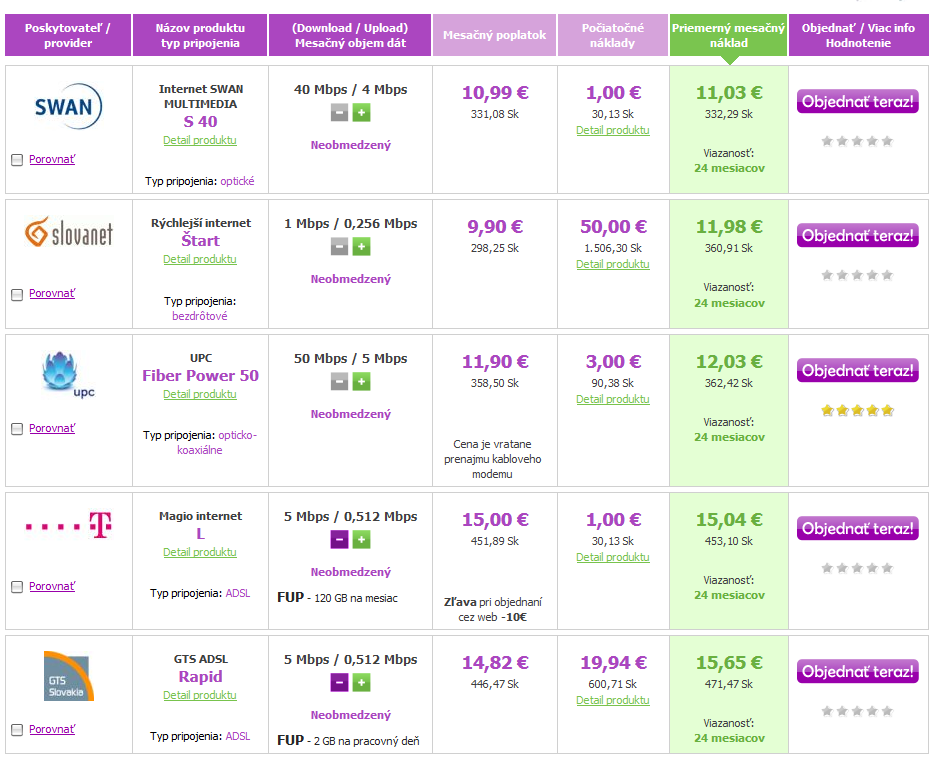This screenshot has height=757, width=934.
Task: Click the Porovnať link for Telekom
Action: coord(52,586)
